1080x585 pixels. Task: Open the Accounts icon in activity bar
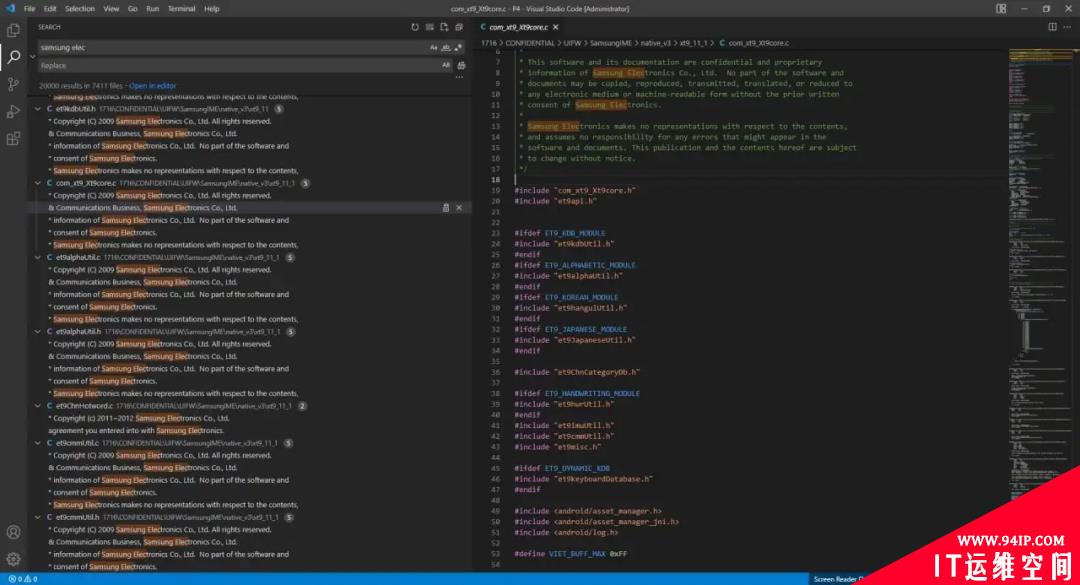coord(13,532)
